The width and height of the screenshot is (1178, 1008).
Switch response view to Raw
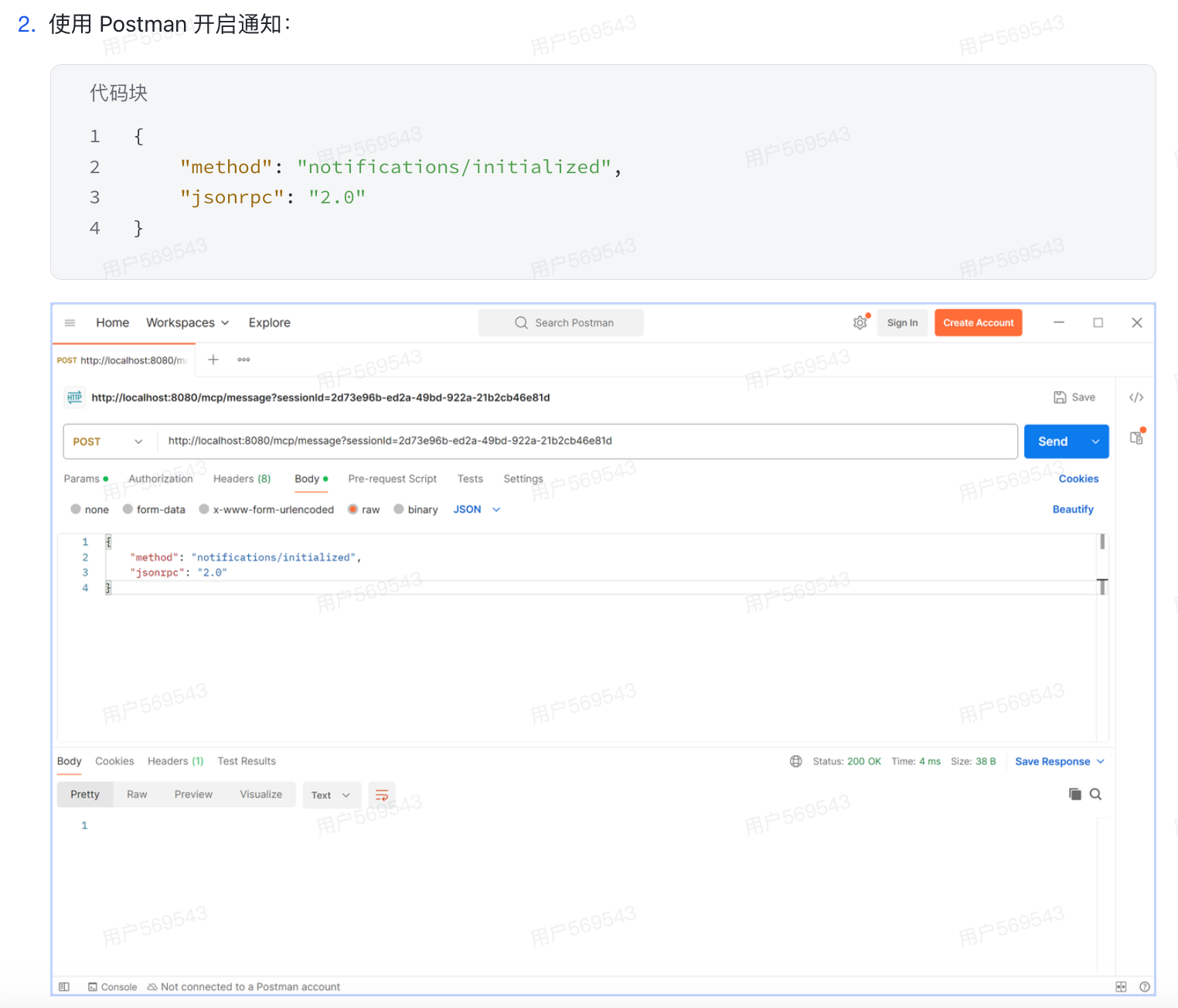click(137, 795)
